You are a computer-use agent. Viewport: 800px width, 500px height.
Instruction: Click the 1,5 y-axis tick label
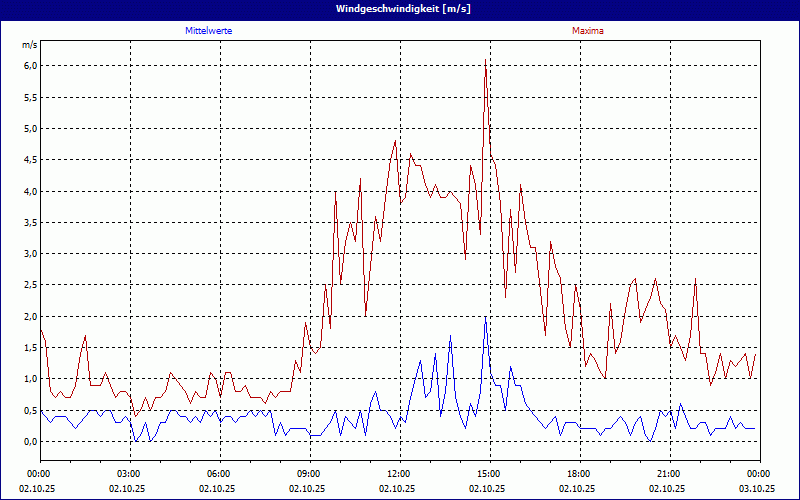[x=30, y=348]
